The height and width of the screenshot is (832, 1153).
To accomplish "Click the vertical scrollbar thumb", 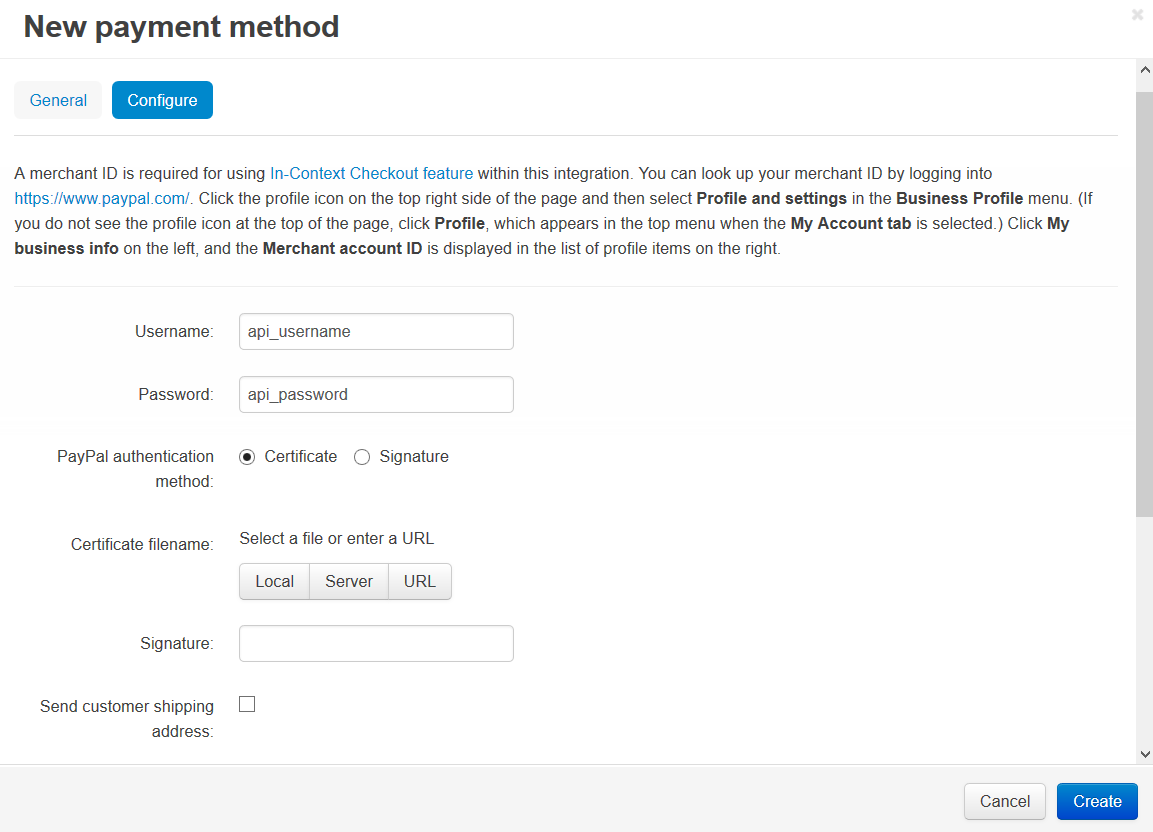I will pos(1145,305).
